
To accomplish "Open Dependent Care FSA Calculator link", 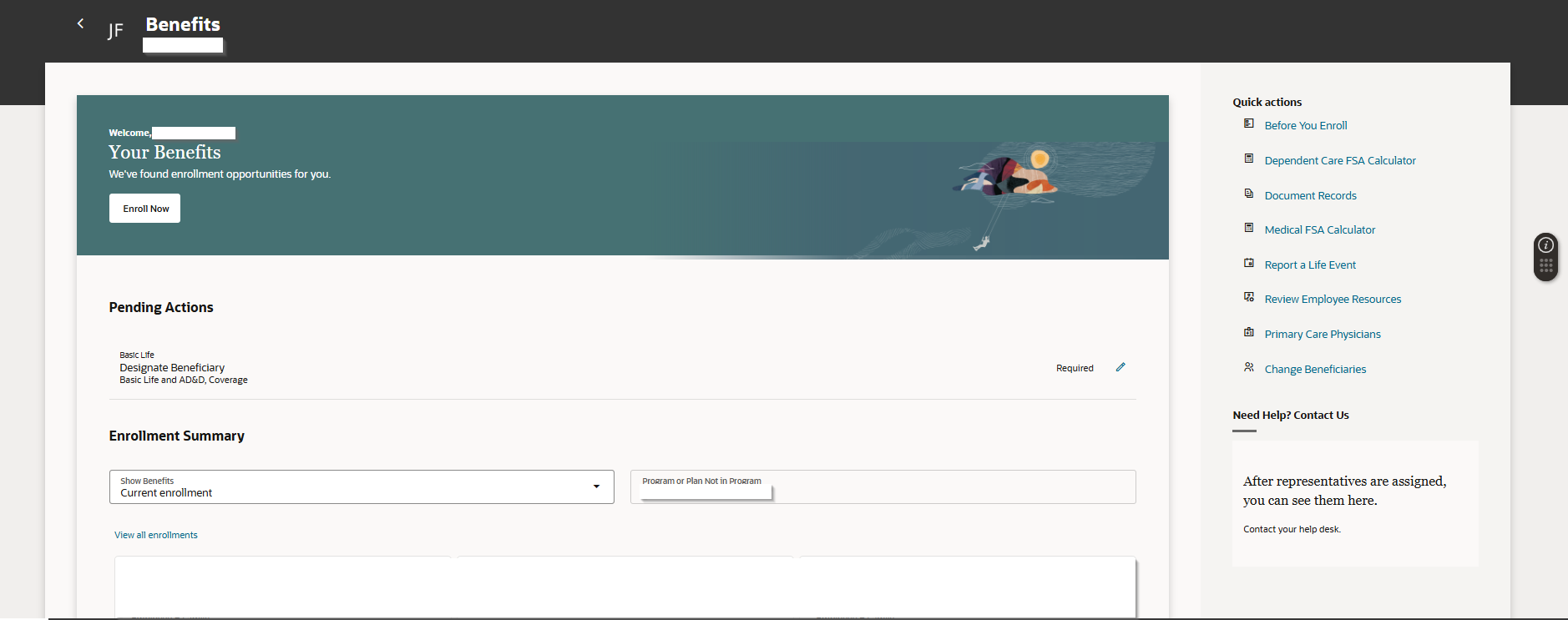I will point(1340,161).
